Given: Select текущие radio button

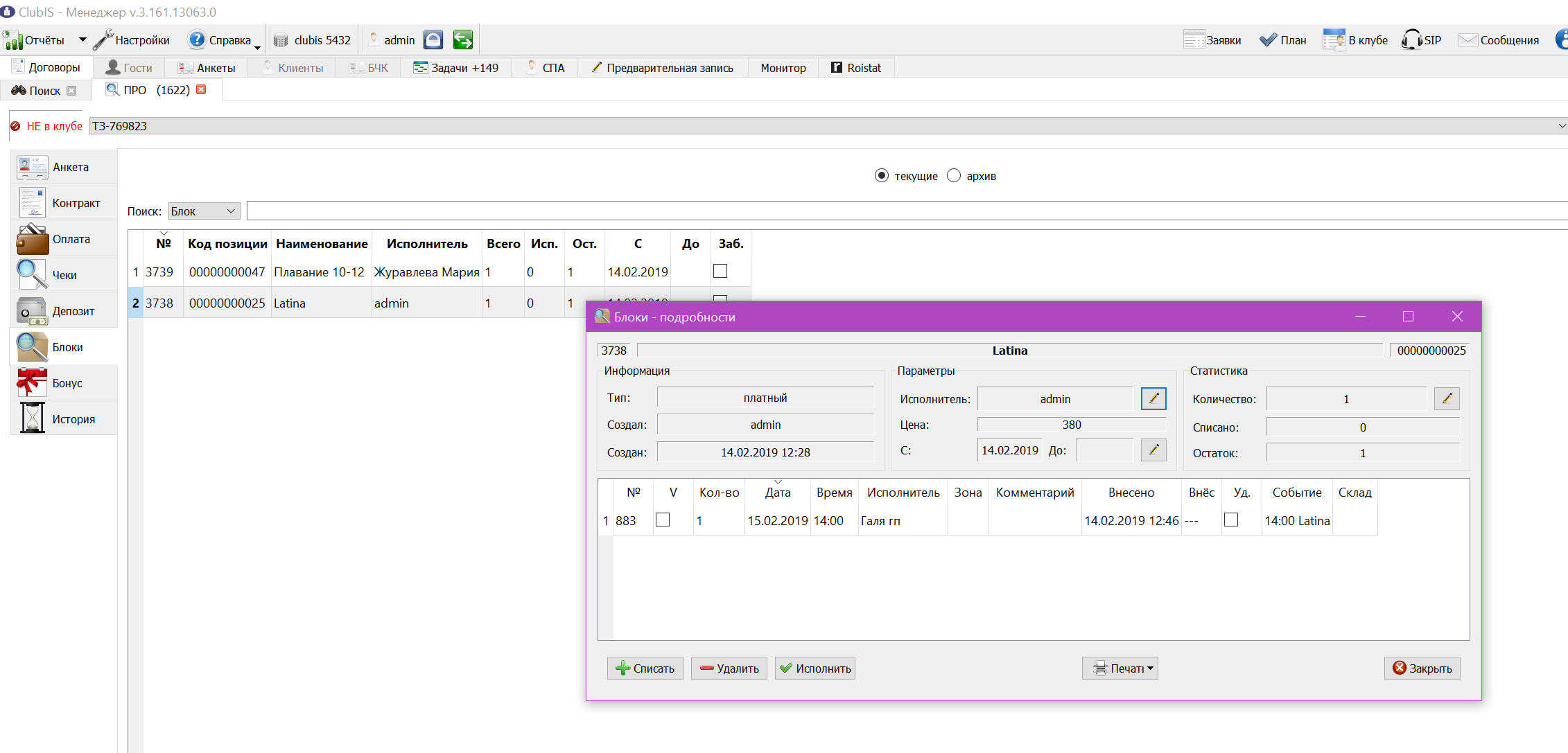Looking at the screenshot, I should click(881, 176).
